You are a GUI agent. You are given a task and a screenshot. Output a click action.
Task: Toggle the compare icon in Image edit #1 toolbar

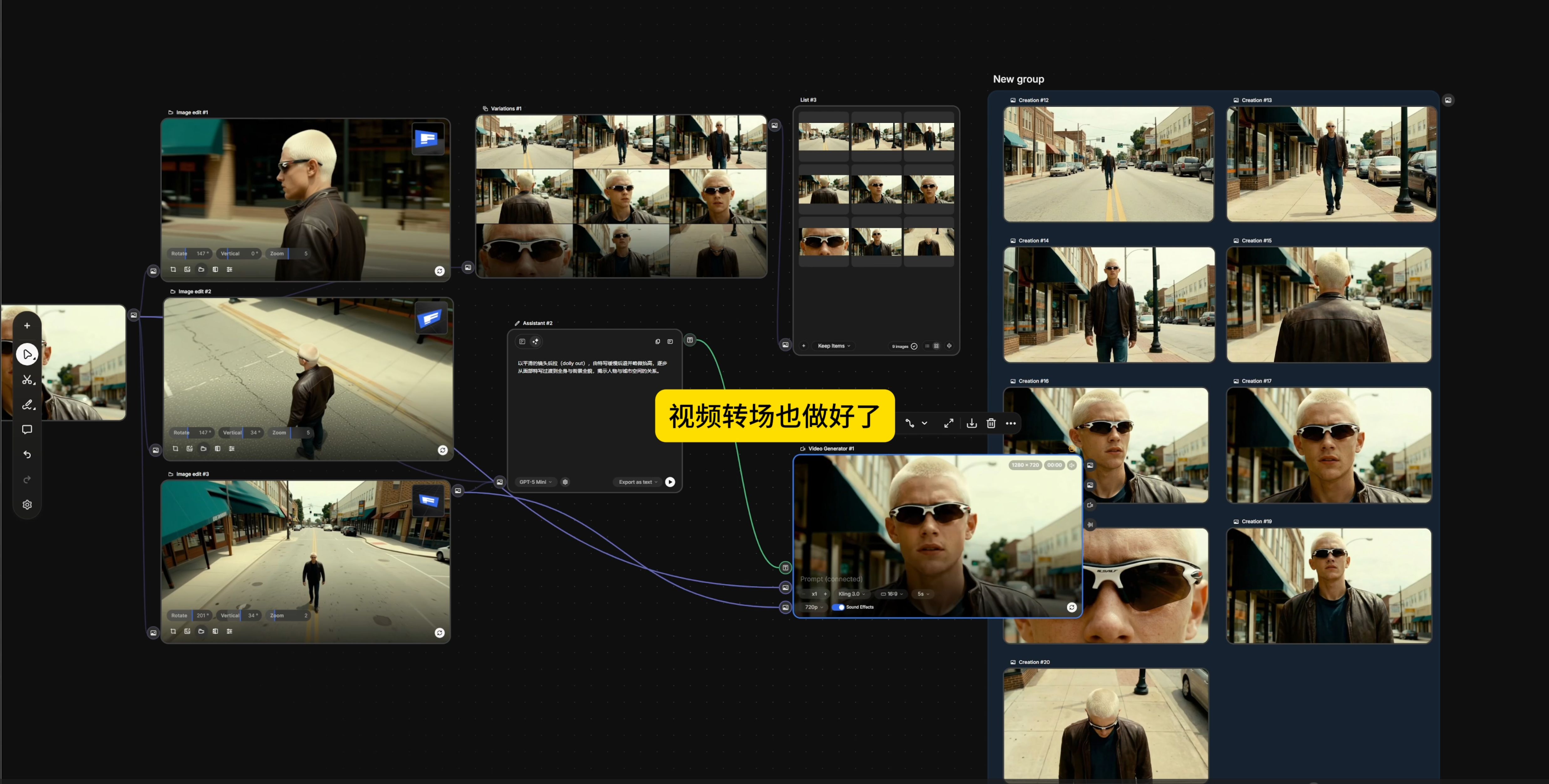click(215, 269)
